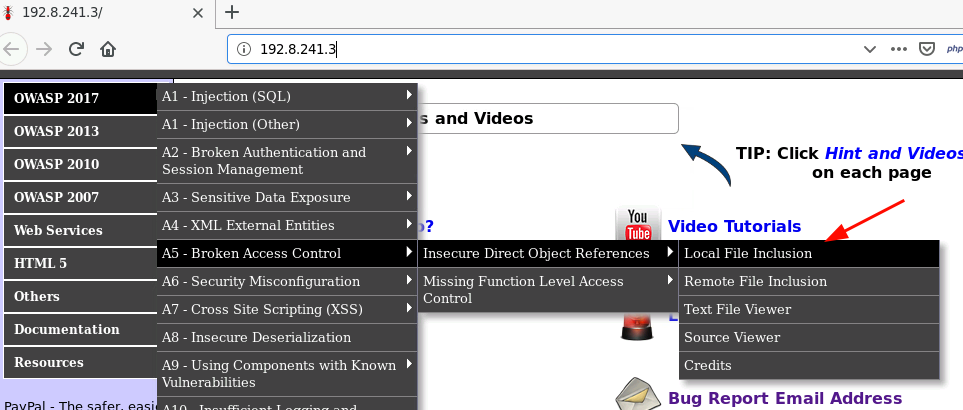Open the Documentation menu
Viewport: 963px width, 410px height.
pyautogui.click(x=80, y=330)
